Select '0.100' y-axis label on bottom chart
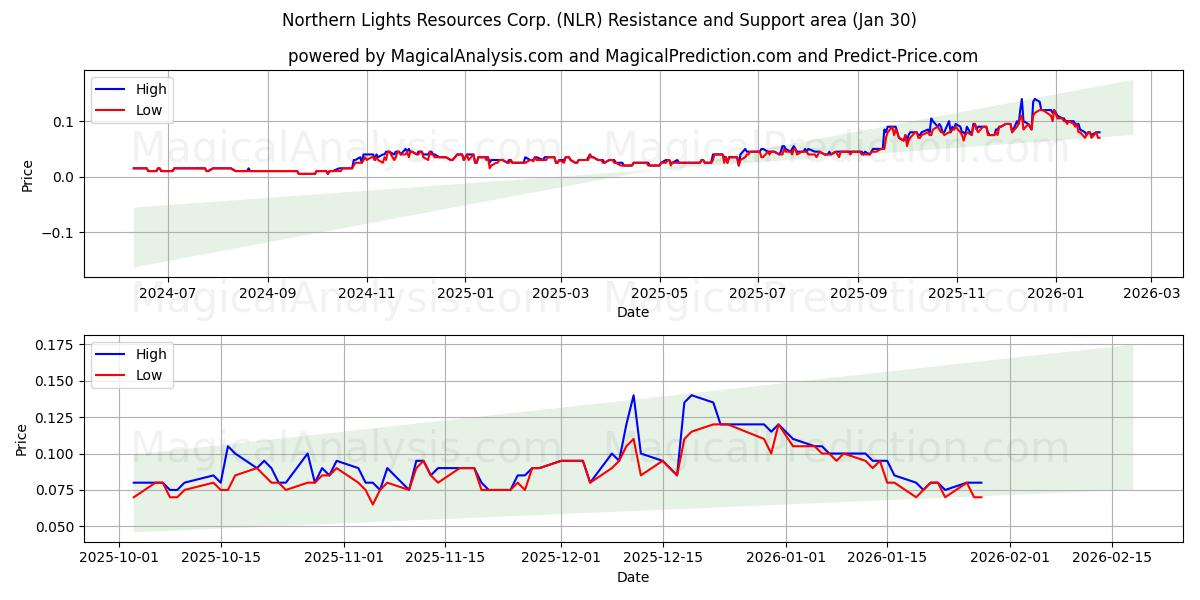 pos(57,454)
